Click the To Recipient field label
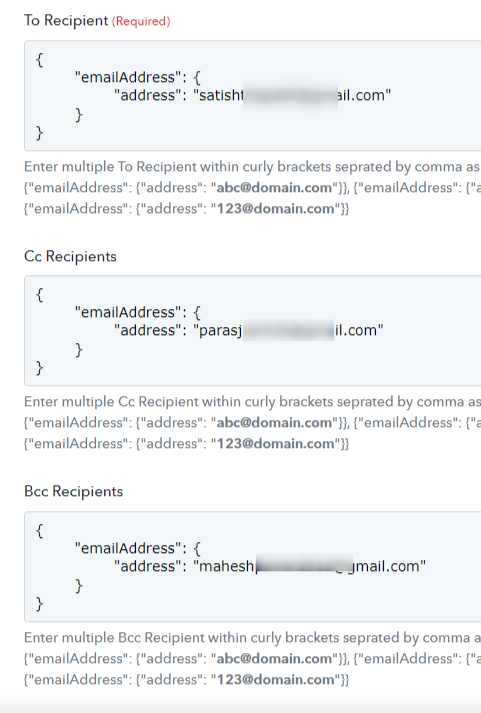The width and height of the screenshot is (481, 713). [66, 20]
